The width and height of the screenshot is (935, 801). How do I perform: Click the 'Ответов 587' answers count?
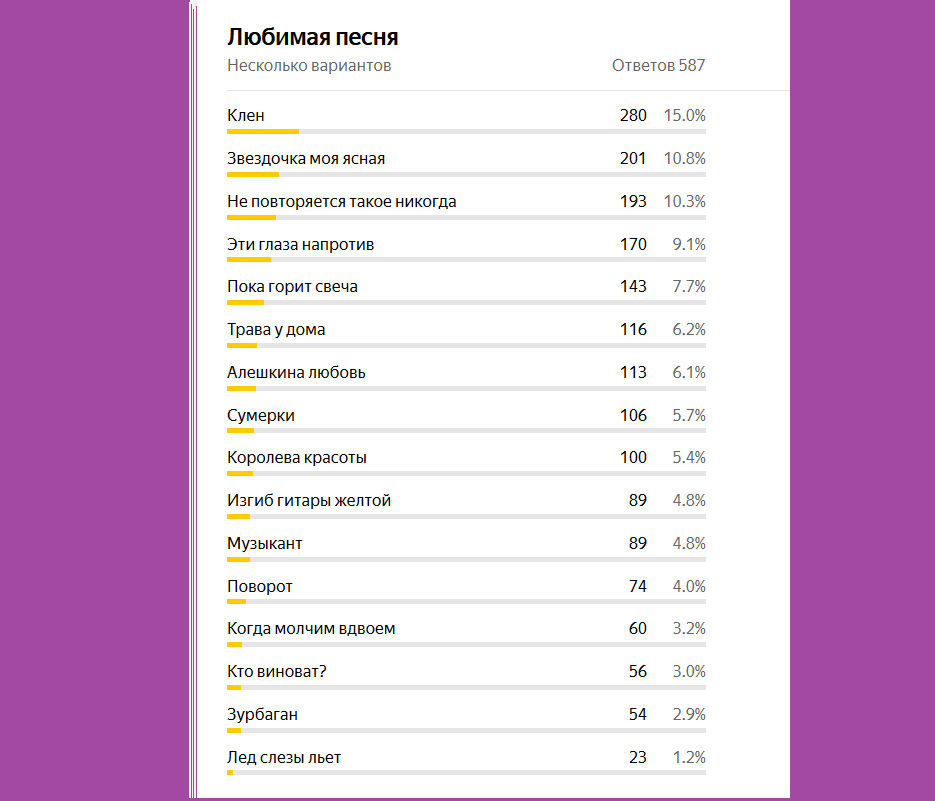(x=658, y=66)
